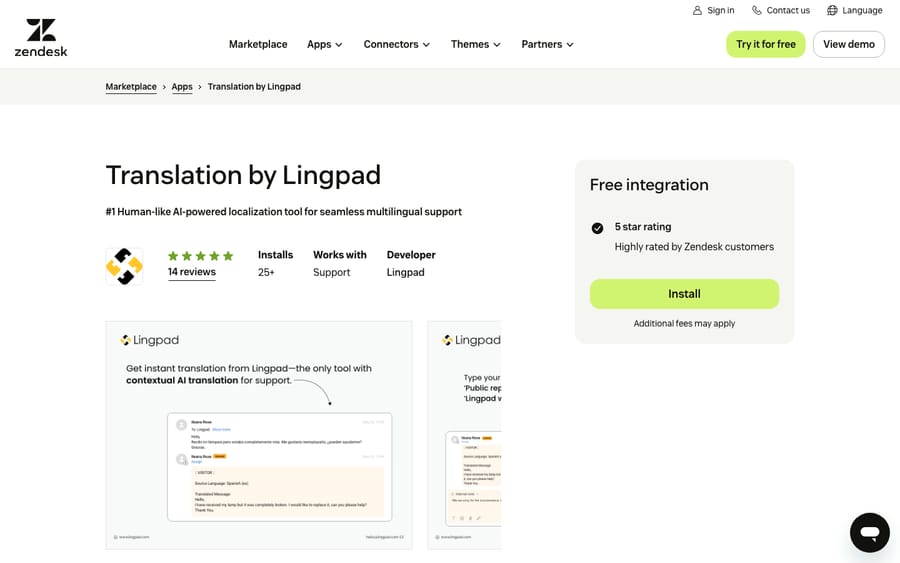Expand the Themes dropdown menu
The image size is (900, 563).
(x=475, y=44)
